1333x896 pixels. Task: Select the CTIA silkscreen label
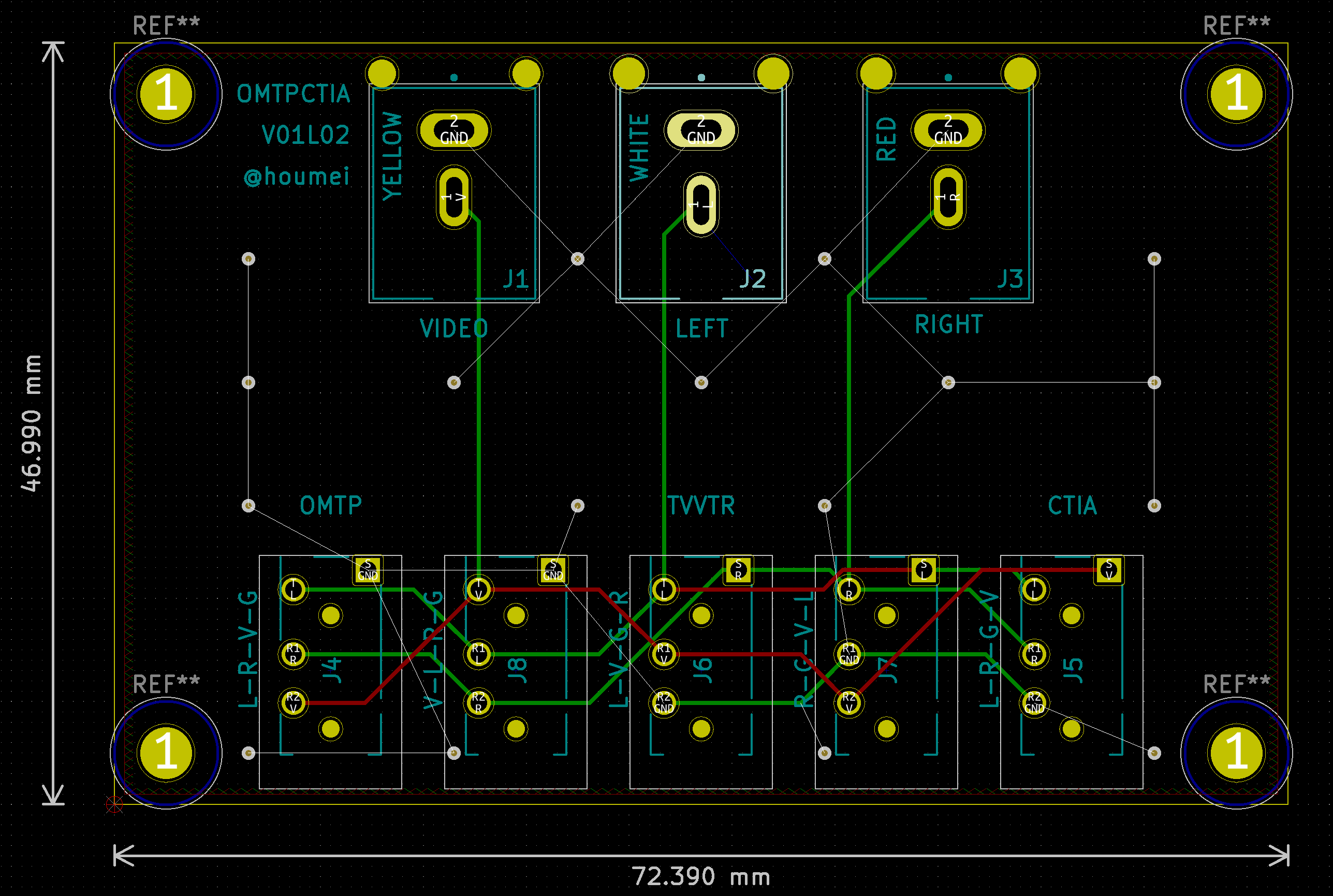click(1072, 506)
